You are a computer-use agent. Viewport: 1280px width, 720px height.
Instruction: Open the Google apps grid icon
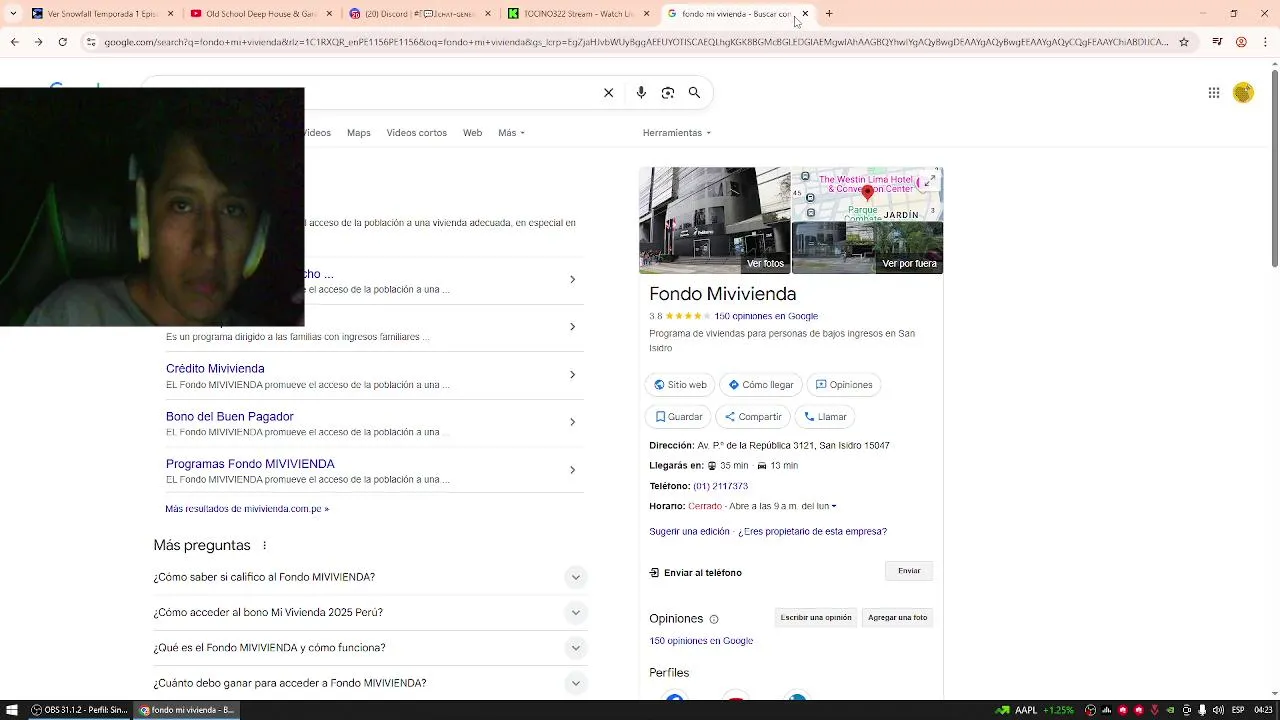(1214, 93)
